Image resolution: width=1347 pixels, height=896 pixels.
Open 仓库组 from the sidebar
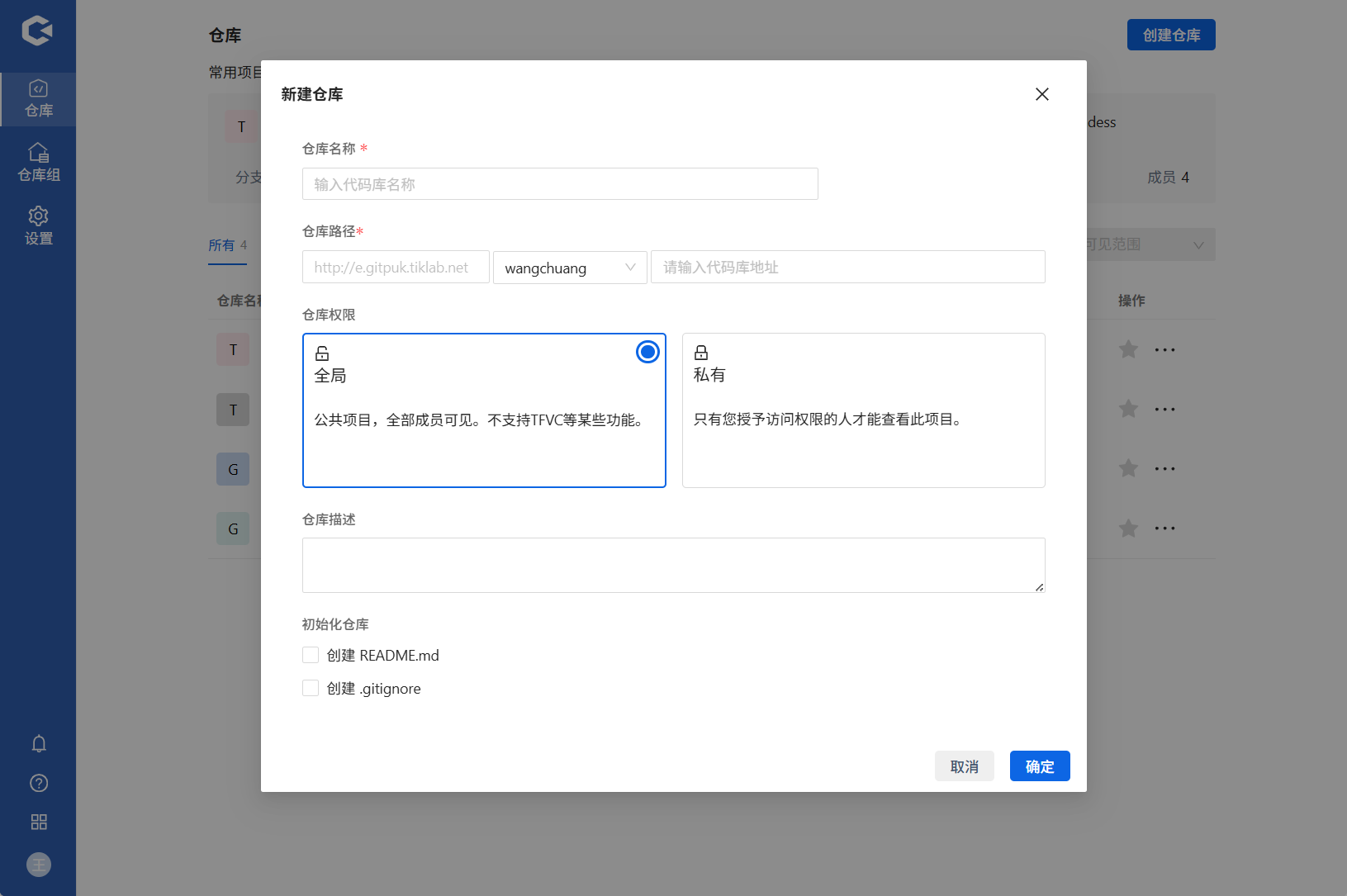38,161
